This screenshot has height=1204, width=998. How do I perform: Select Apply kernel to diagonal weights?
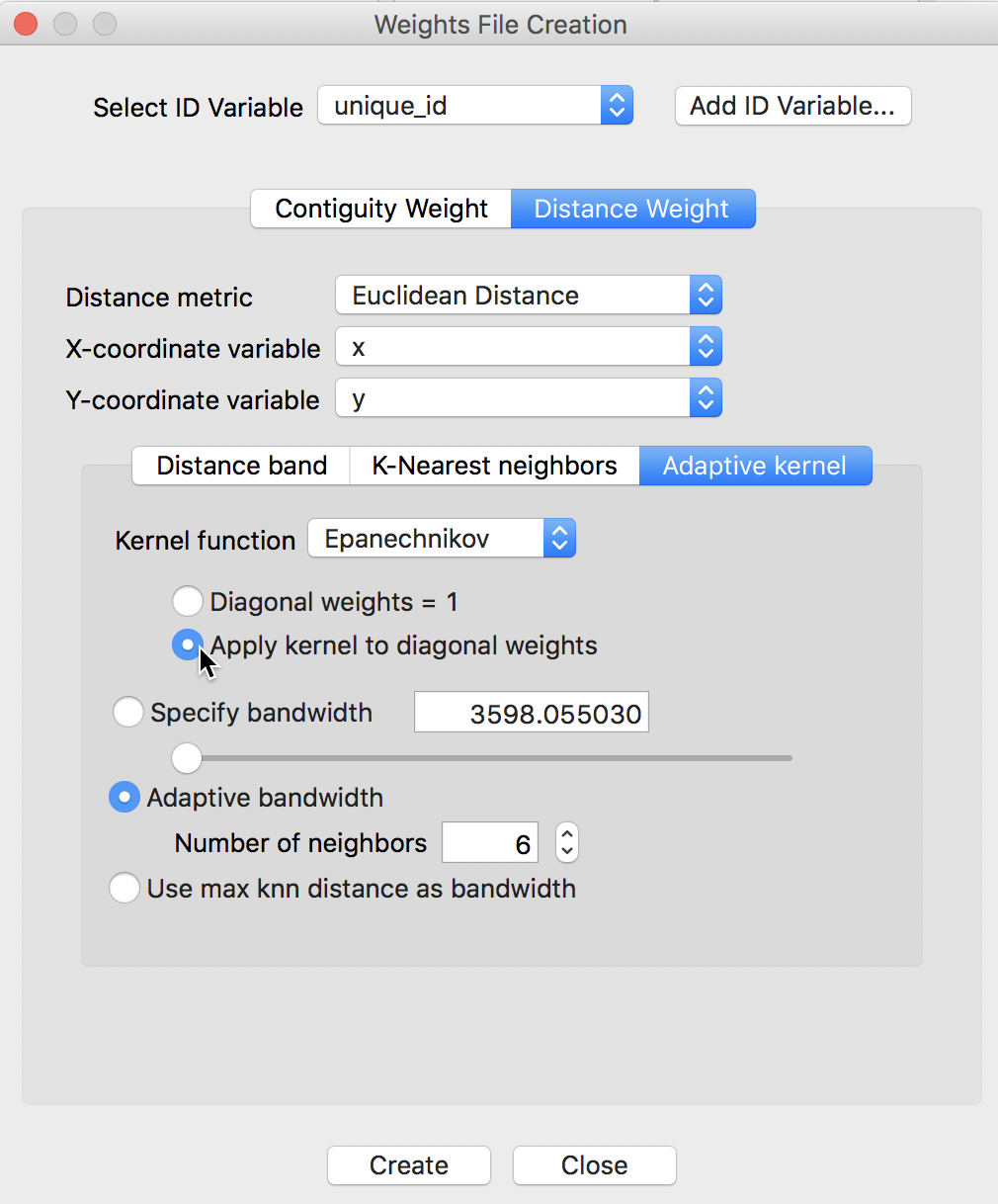(188, 645)
